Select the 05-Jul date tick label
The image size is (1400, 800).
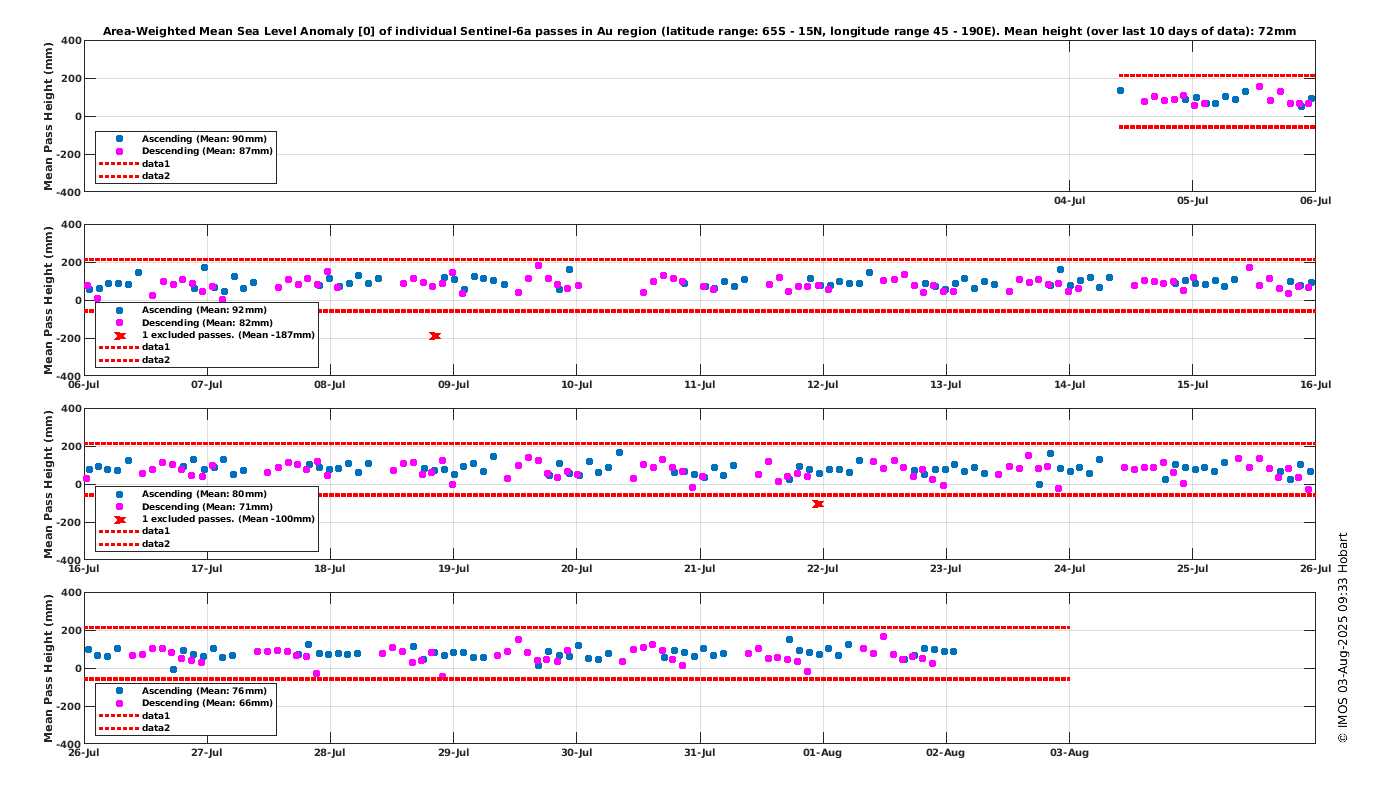1192,201
